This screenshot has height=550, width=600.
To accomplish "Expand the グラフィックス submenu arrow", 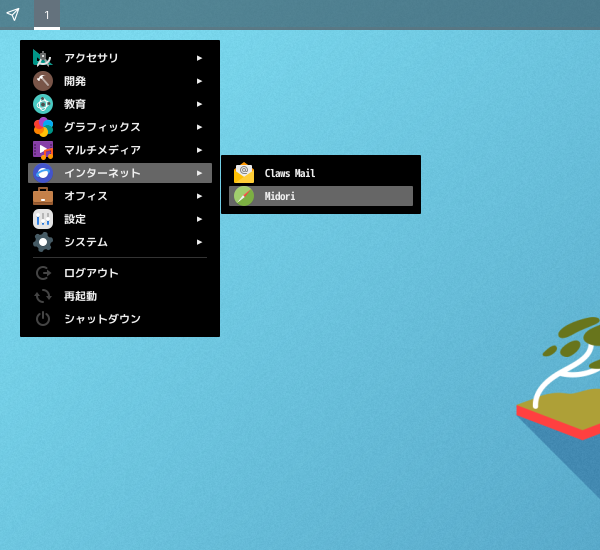I will coord(199,127).
